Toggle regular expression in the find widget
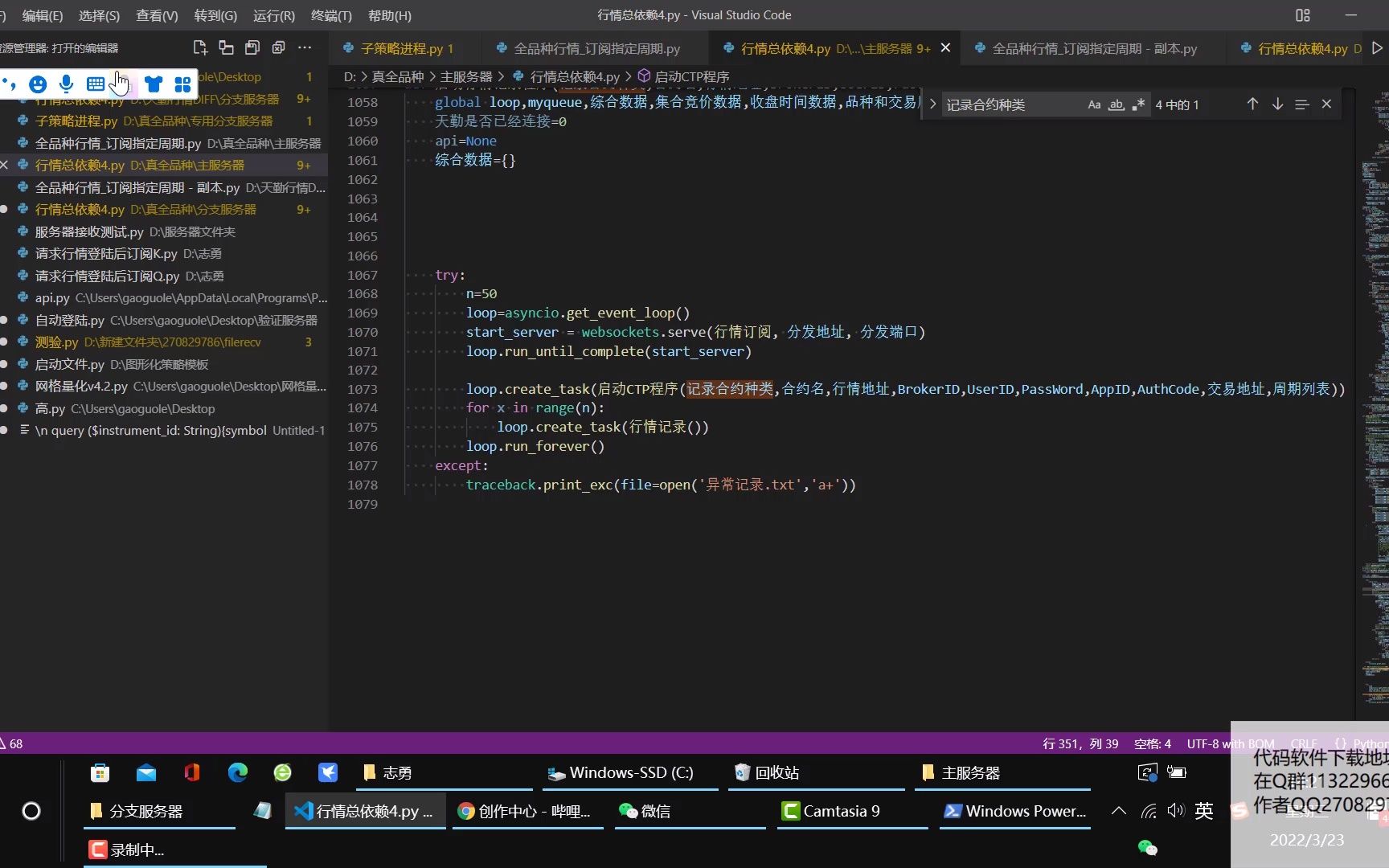1389x868 pixels. point(1138,104)
